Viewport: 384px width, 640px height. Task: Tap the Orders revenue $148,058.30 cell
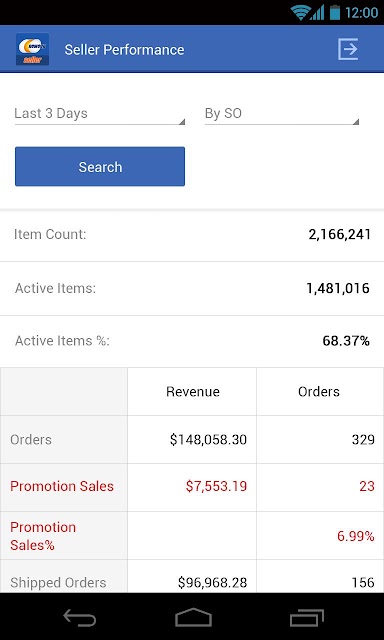[x=209, y=440]
